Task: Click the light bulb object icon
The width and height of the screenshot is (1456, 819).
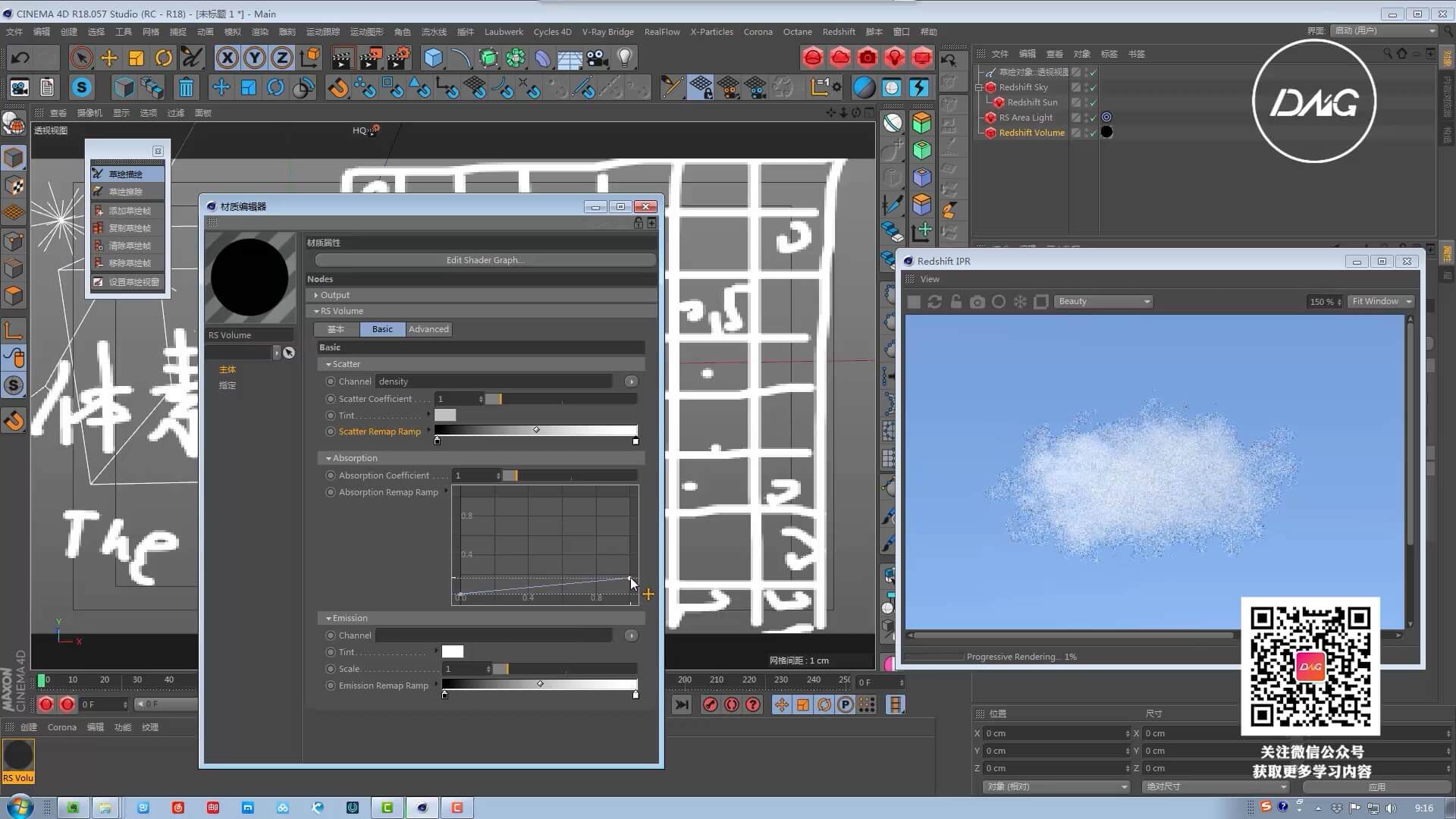Action: pyautogui.click(x=624, y=58)
